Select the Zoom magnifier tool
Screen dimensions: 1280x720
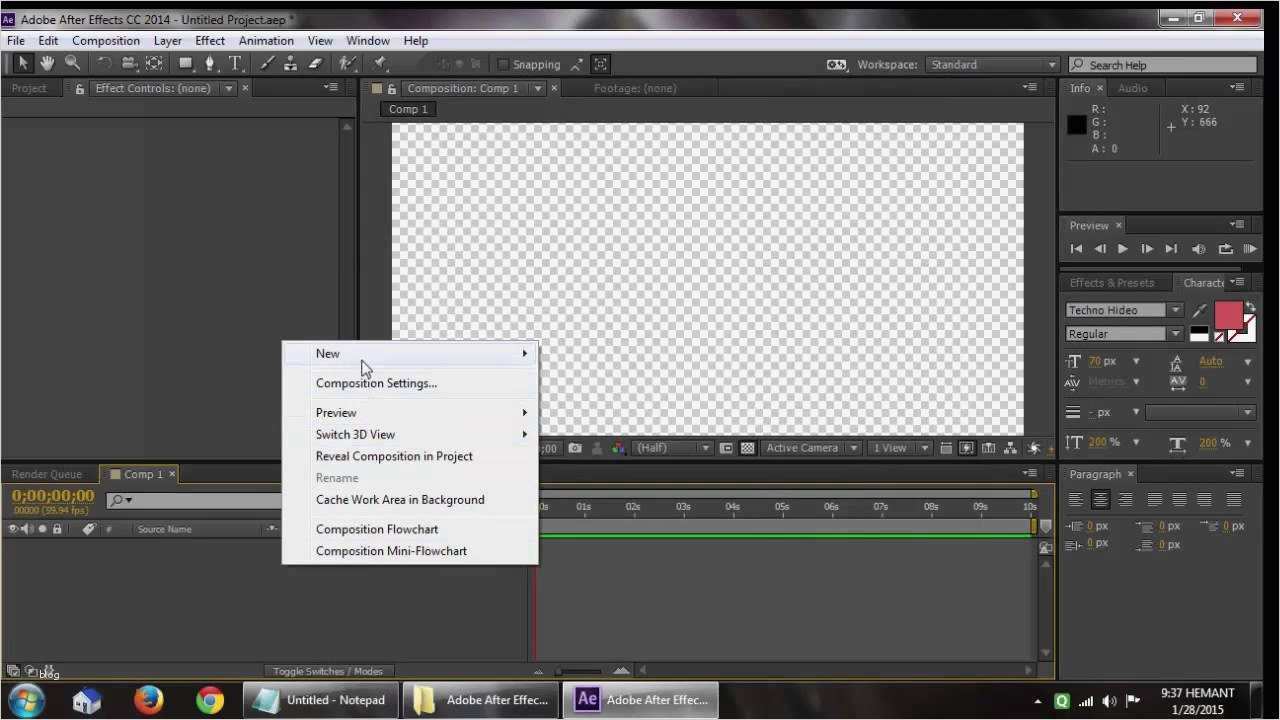tap(72, 64)
